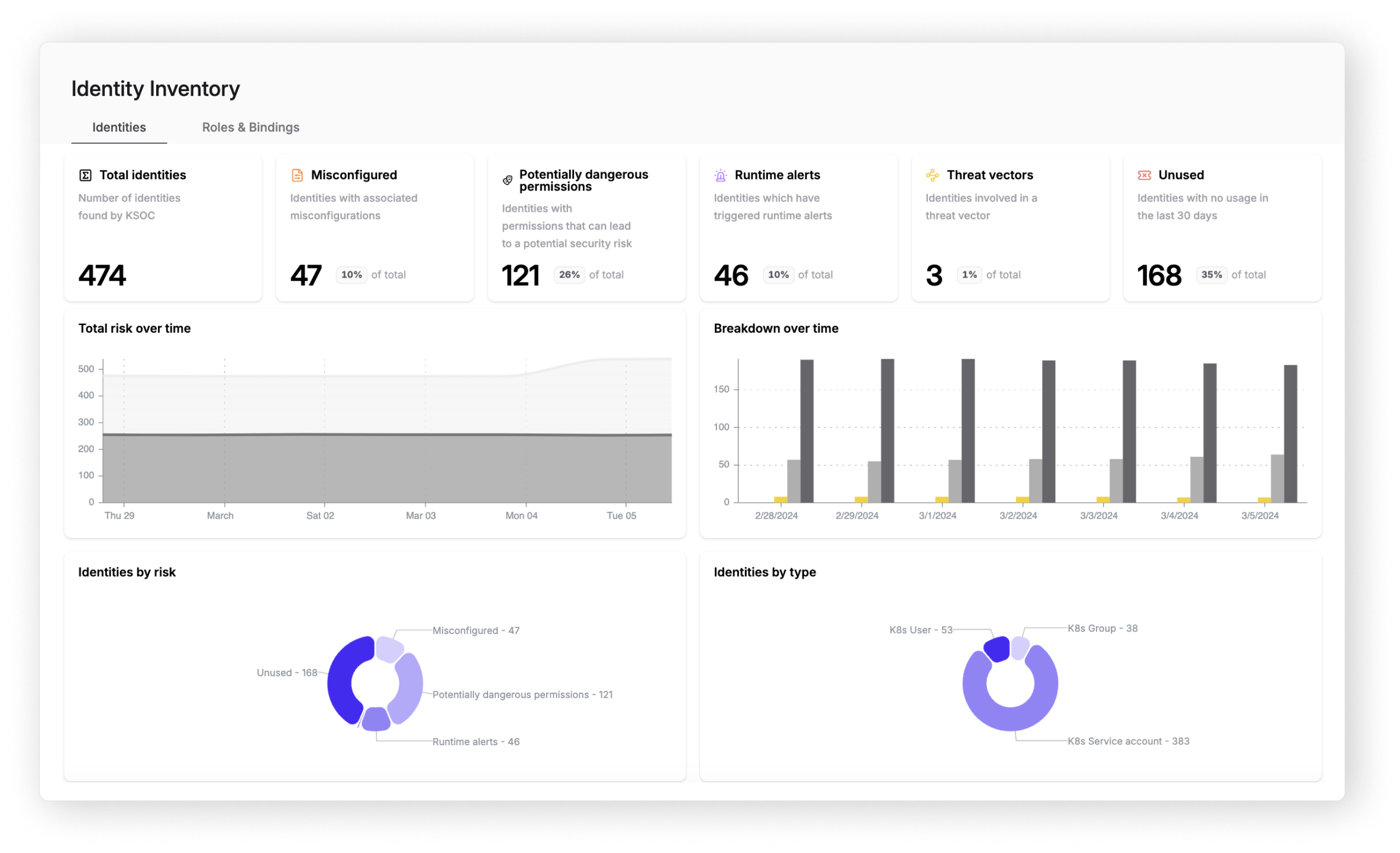Select the Identities tab
The height and width of the screenshot is (853, 1400).
pos(119,127)
